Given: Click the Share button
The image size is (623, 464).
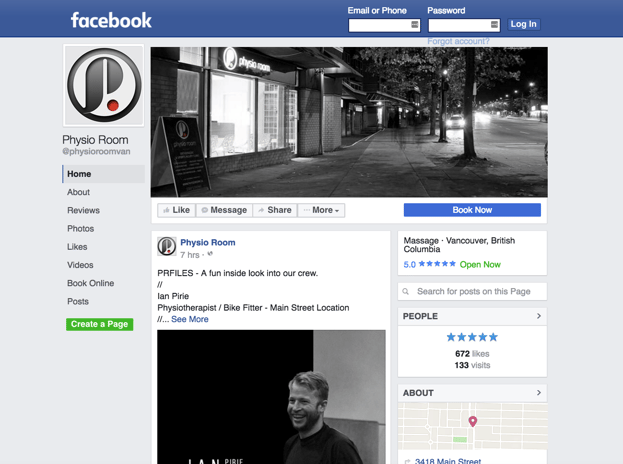Looking at the screenshot, I should pos(275,210).
